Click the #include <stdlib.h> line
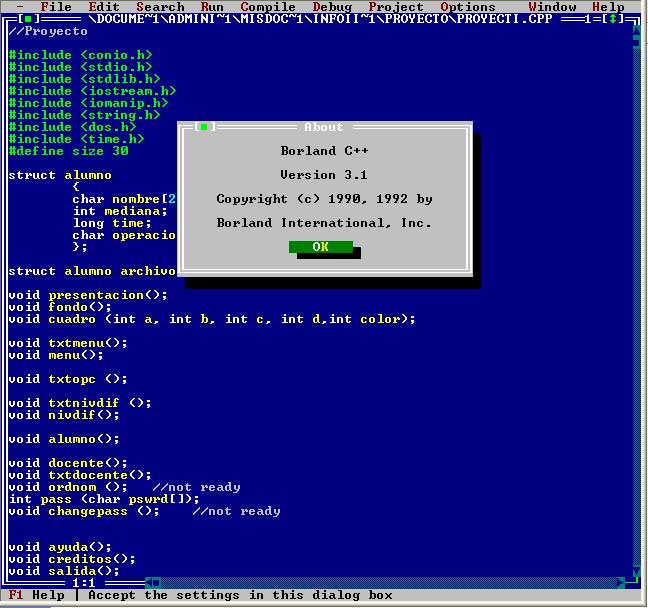Screen dimensions: 648x608 pos(84,79)
